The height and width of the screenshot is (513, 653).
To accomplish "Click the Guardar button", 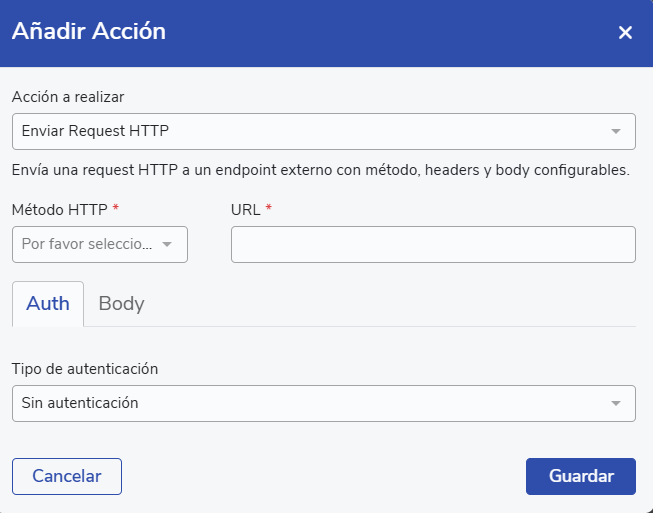I will point(580,476).
